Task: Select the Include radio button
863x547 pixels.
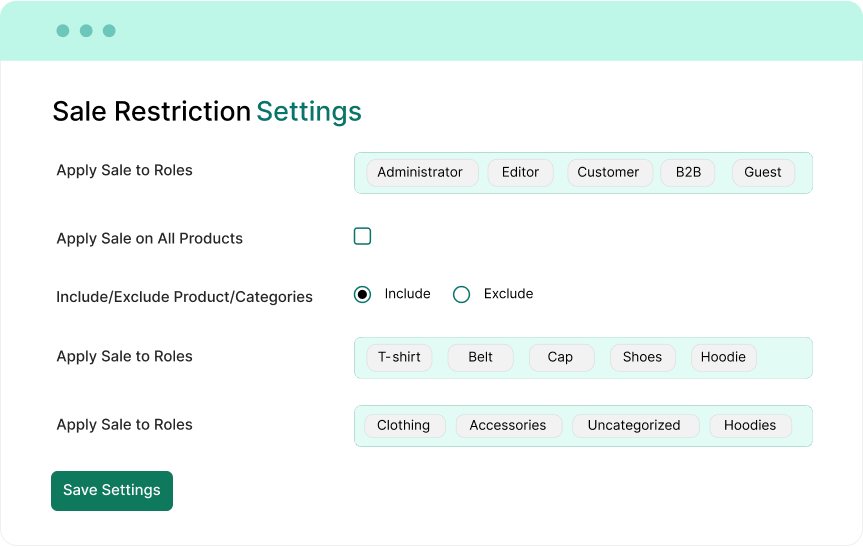Action: click(x=363, y=294)
